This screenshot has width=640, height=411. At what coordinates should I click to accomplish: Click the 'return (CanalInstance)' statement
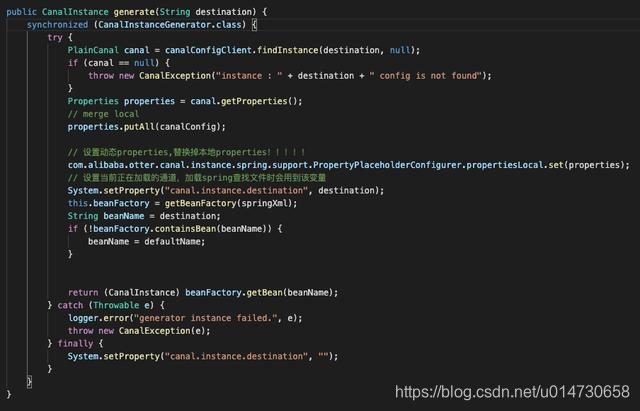click(x=124, y=292)
